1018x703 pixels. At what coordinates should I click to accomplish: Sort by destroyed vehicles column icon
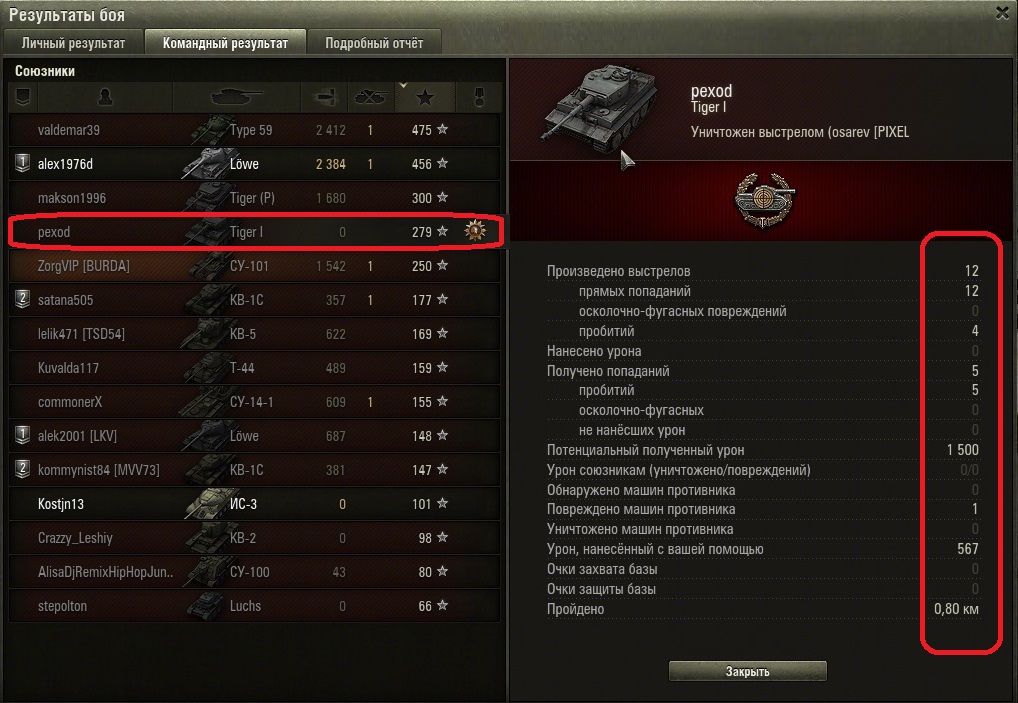point(371,98)
